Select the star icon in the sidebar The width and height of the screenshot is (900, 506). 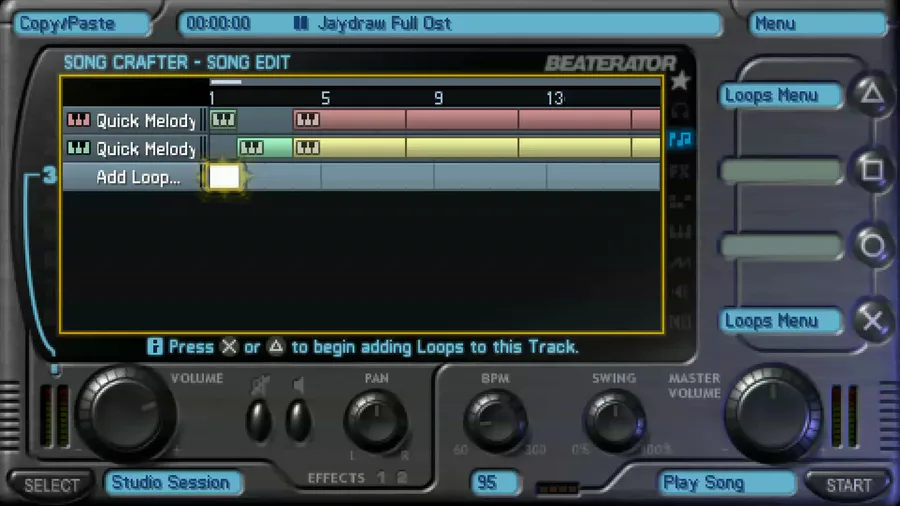coord(680,81)
